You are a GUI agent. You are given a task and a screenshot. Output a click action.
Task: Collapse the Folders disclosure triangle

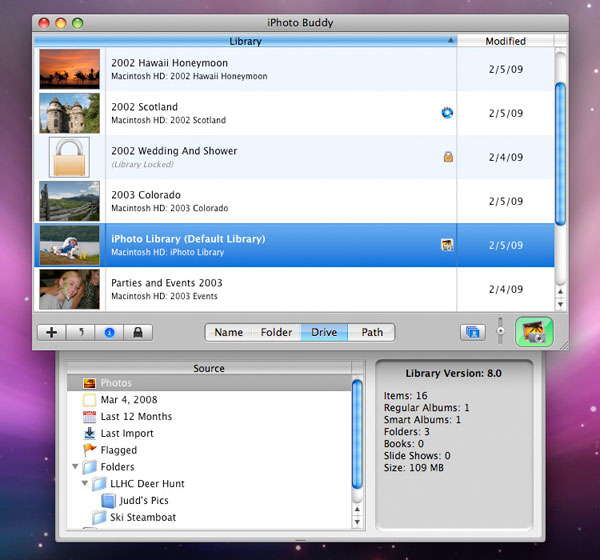[x=75, y=467]
